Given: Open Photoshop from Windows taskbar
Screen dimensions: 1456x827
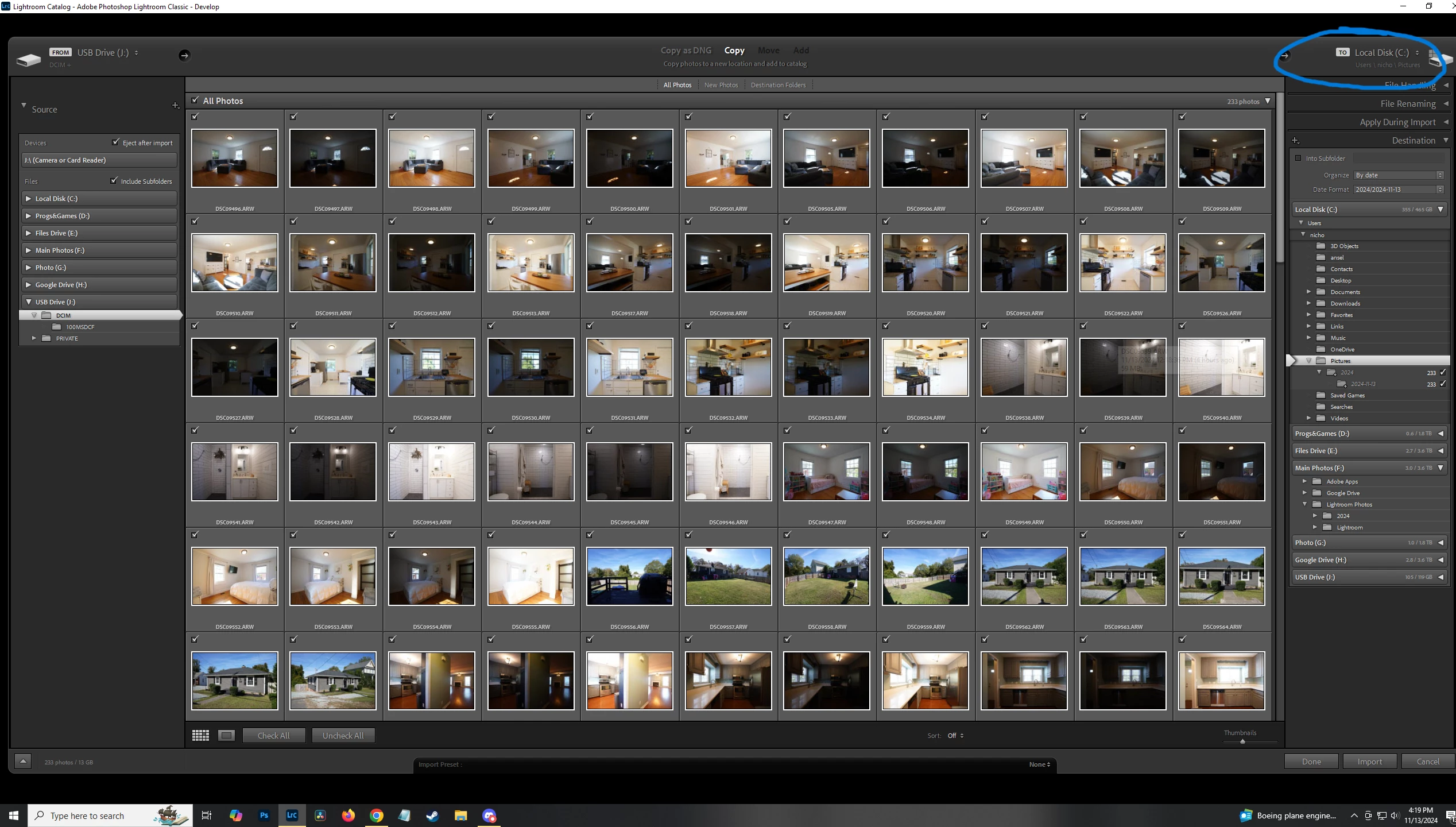Looking at the screenshot, I should coord(264,816).
